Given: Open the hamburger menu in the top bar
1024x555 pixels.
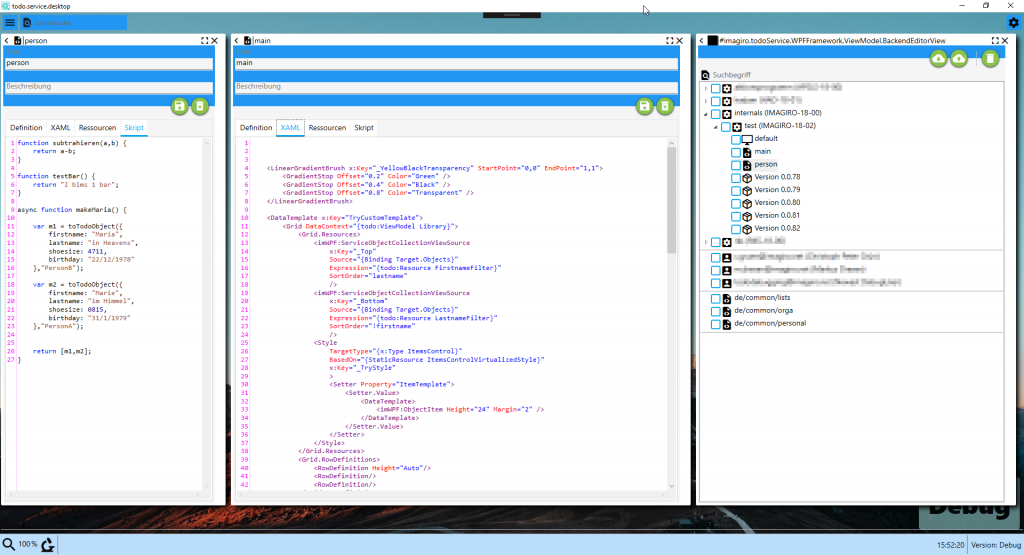Looking at the screenshot, I should pyautogui.click(x=10, y=23).
